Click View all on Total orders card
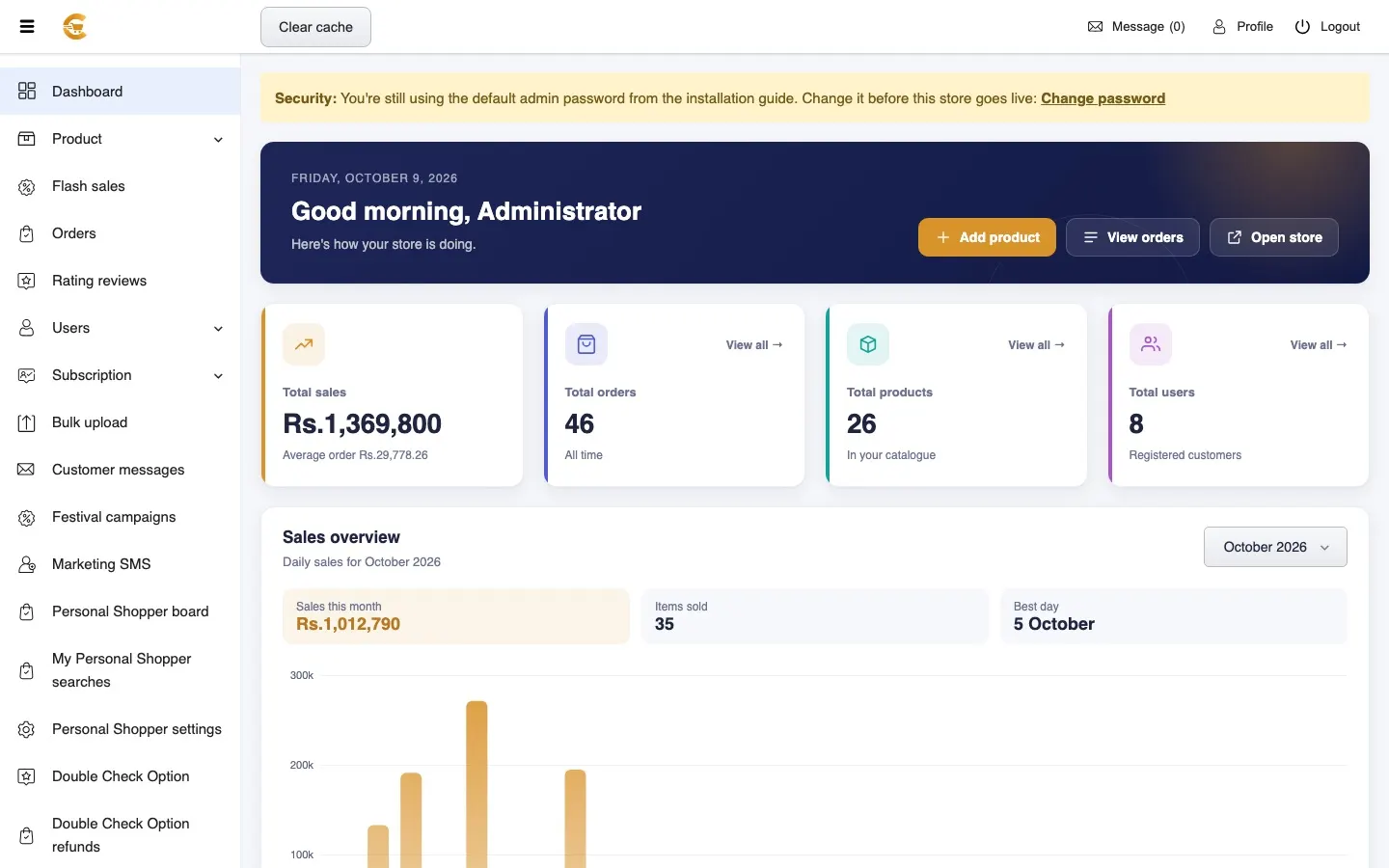This screenshot has height=868, width=1389. (754, 344)
